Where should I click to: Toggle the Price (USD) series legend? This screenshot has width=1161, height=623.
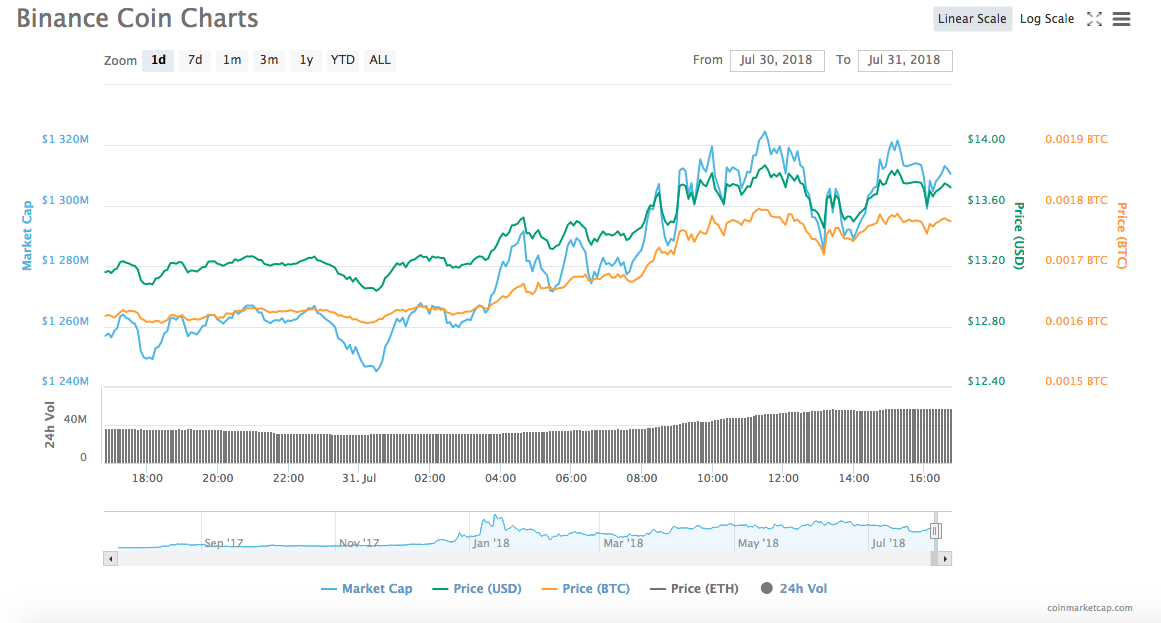pos(477,589)
